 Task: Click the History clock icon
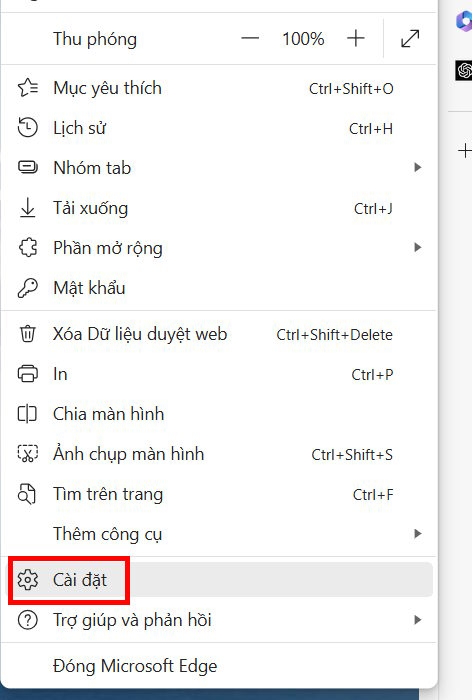click(28, 128)
